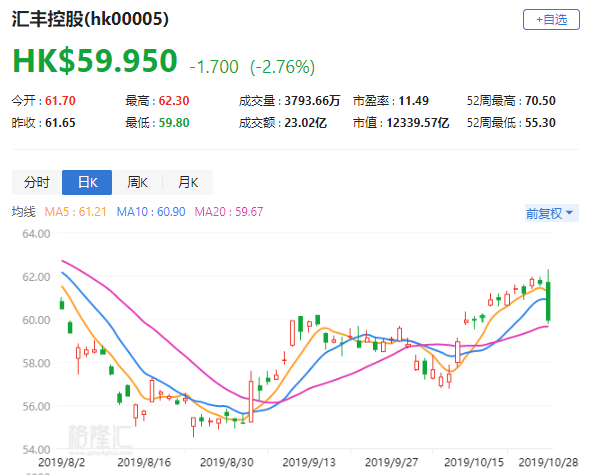
Task: Click the 2019/10/28 date axis label
Action: point(548,462)
